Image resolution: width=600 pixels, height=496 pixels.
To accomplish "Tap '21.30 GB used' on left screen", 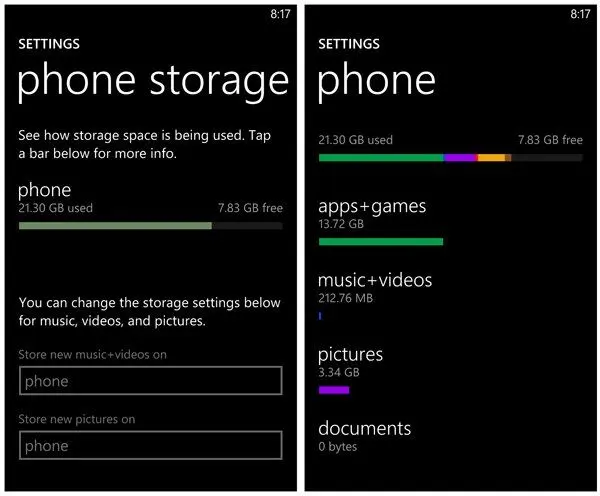I will 55,208.
